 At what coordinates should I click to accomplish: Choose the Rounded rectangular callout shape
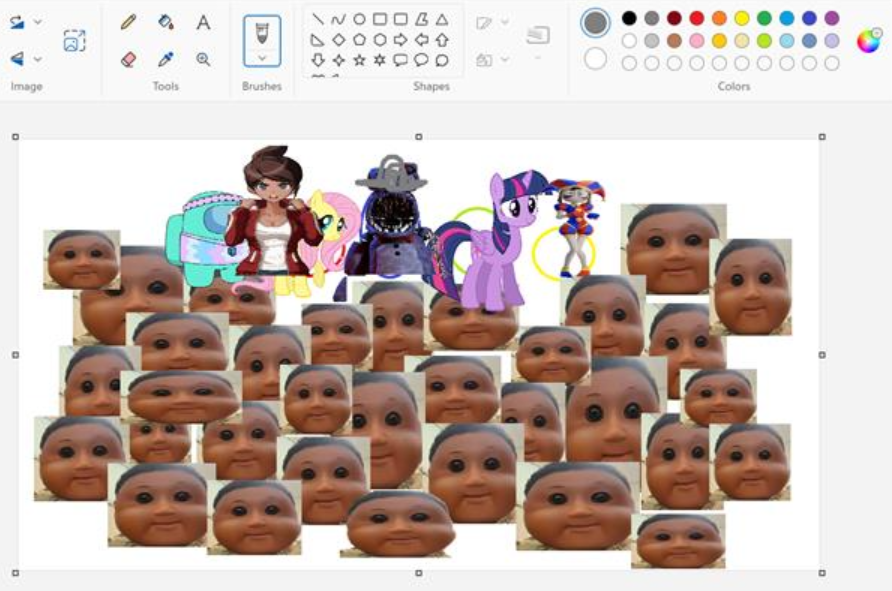[x=400, y=60]
